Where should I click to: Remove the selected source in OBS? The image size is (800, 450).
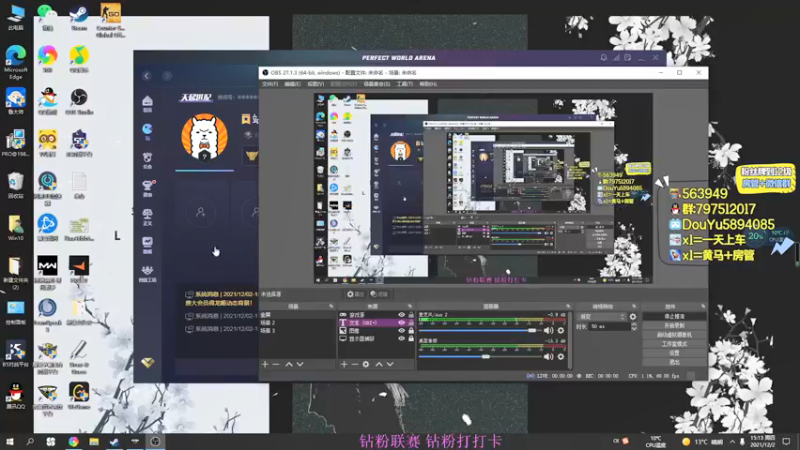pos(355,364)
